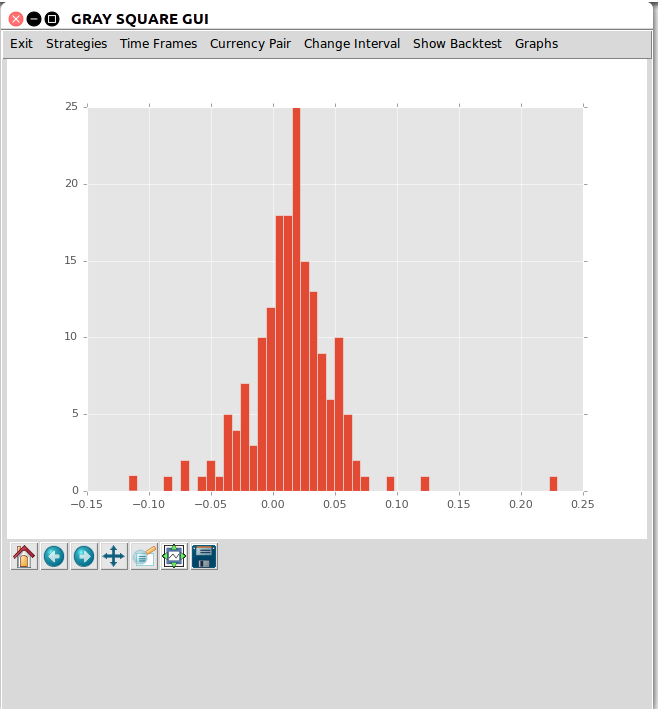Open the Change Interval menu
This screenshot has width=658, height=709.
[x=352, y=44]
